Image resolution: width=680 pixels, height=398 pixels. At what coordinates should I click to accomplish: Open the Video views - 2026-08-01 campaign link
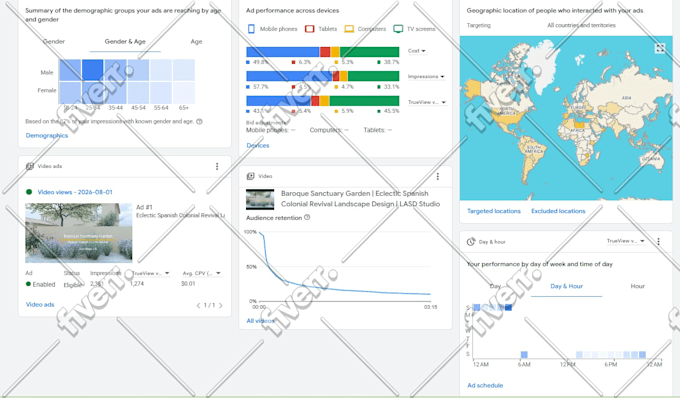75,192
